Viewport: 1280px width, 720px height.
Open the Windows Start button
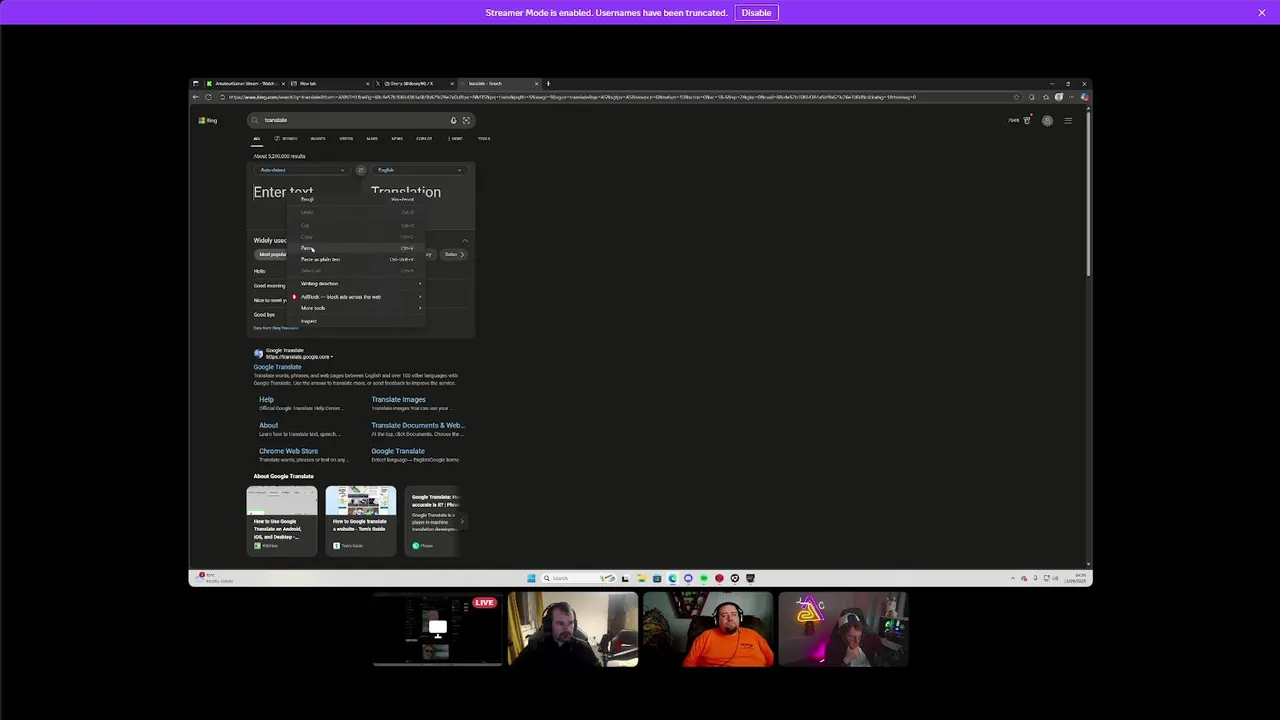(531, 578)
